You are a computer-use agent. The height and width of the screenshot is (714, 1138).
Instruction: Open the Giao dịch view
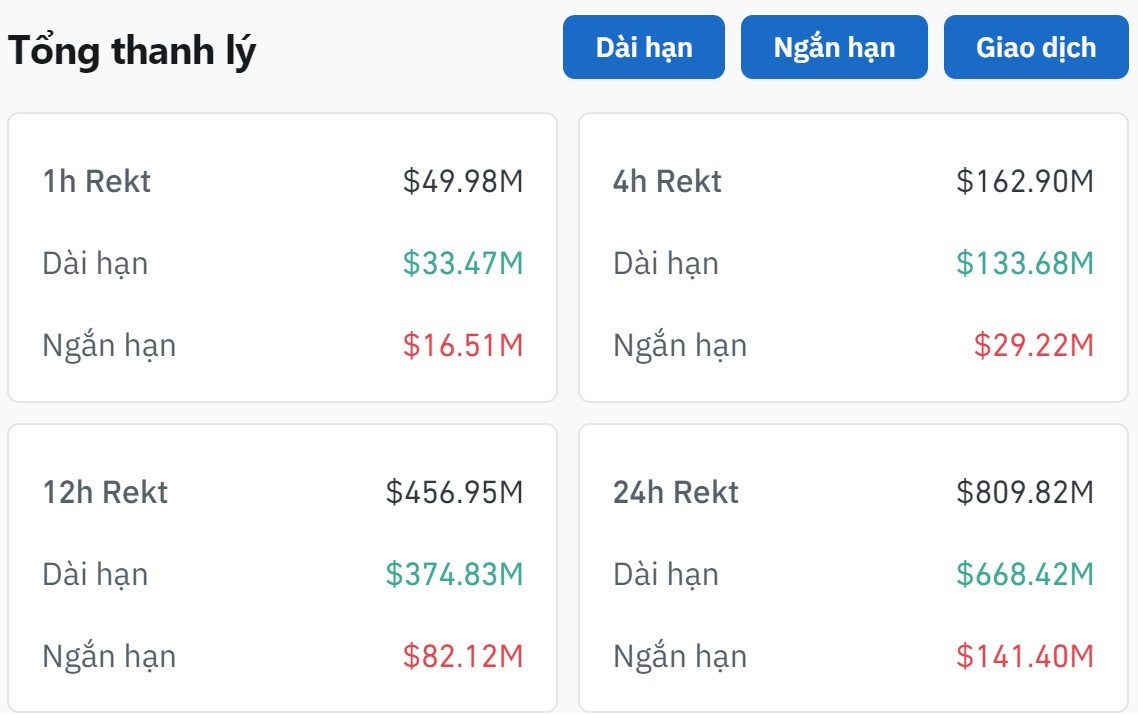[1035, 46]
